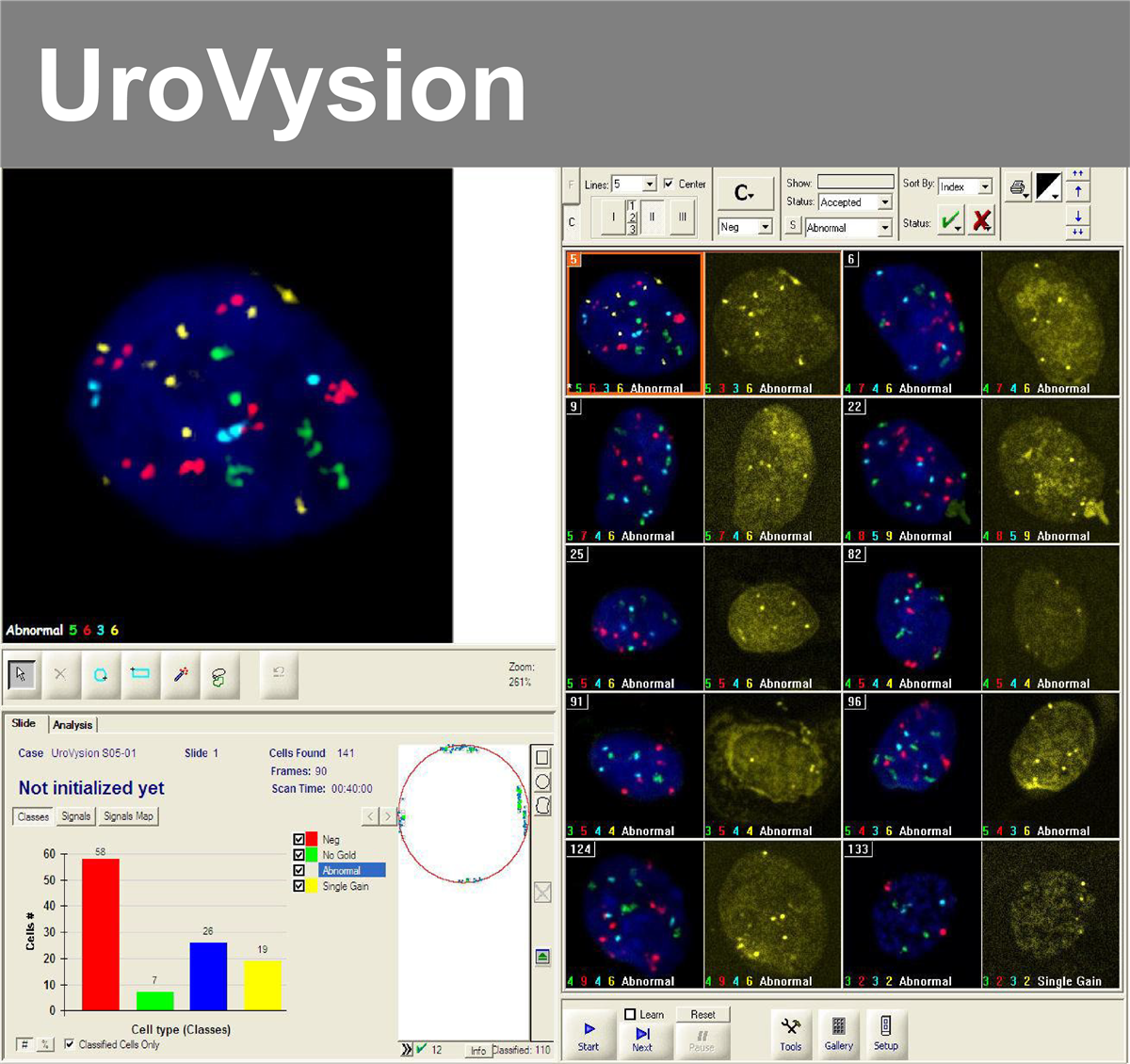Image resolution: width=1130 pixels, height=1064 pixels.
Task: Open the Sort By Index dropdown
Action: coord(985,186)
